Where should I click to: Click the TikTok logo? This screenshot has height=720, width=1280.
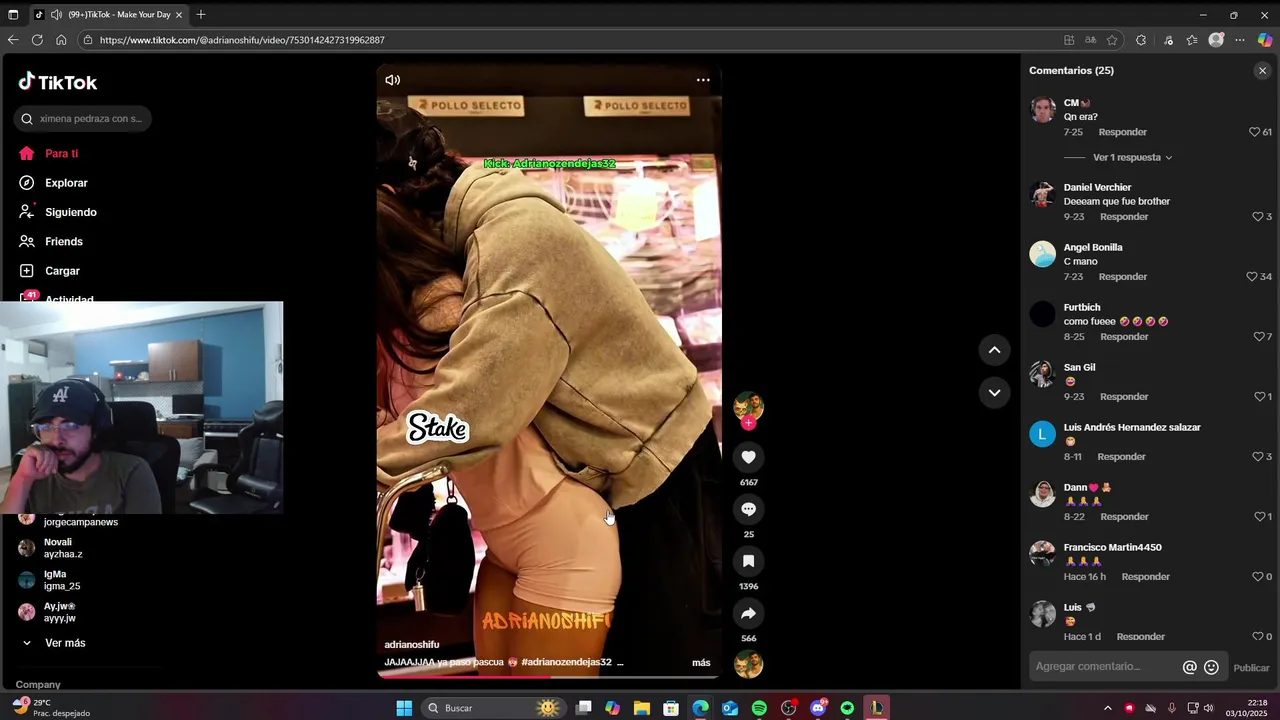click(58, 82)
